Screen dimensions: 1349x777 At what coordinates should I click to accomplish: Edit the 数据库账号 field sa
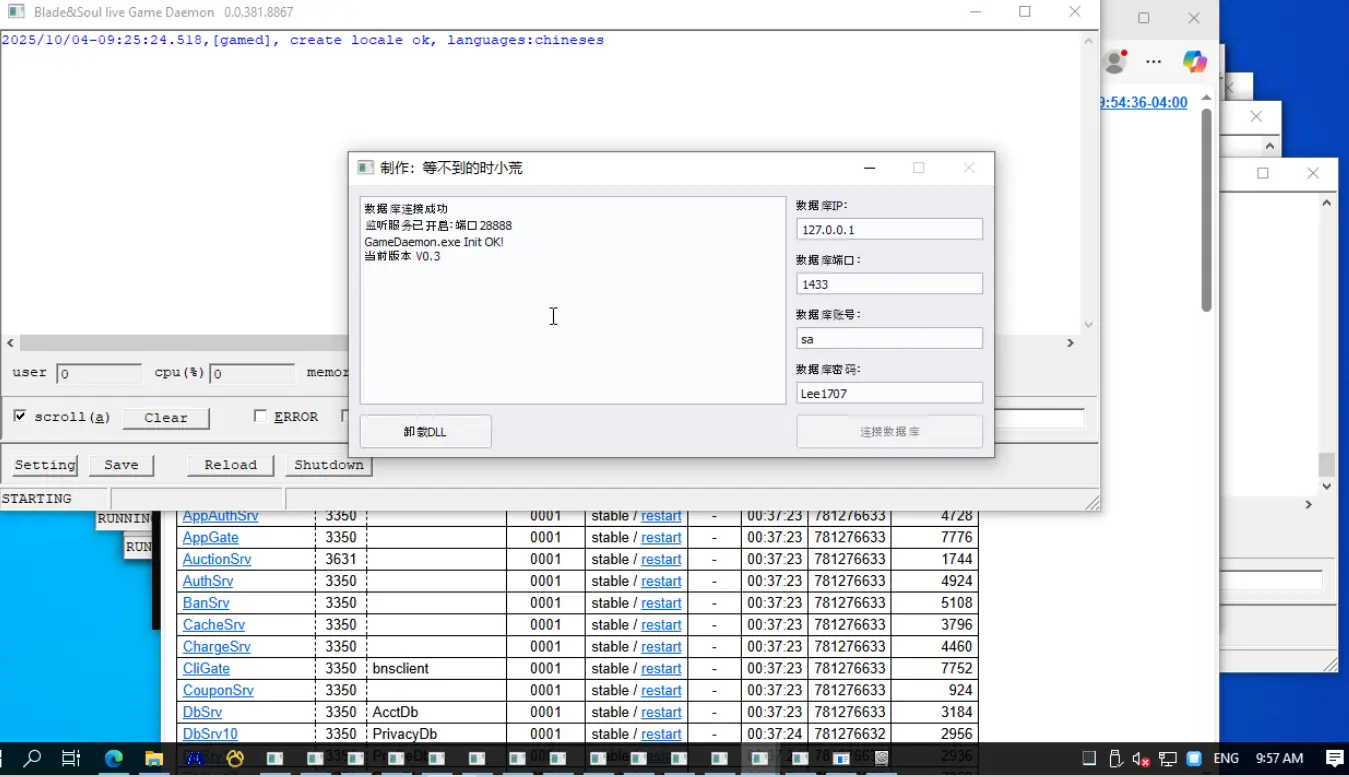[889, 339]
